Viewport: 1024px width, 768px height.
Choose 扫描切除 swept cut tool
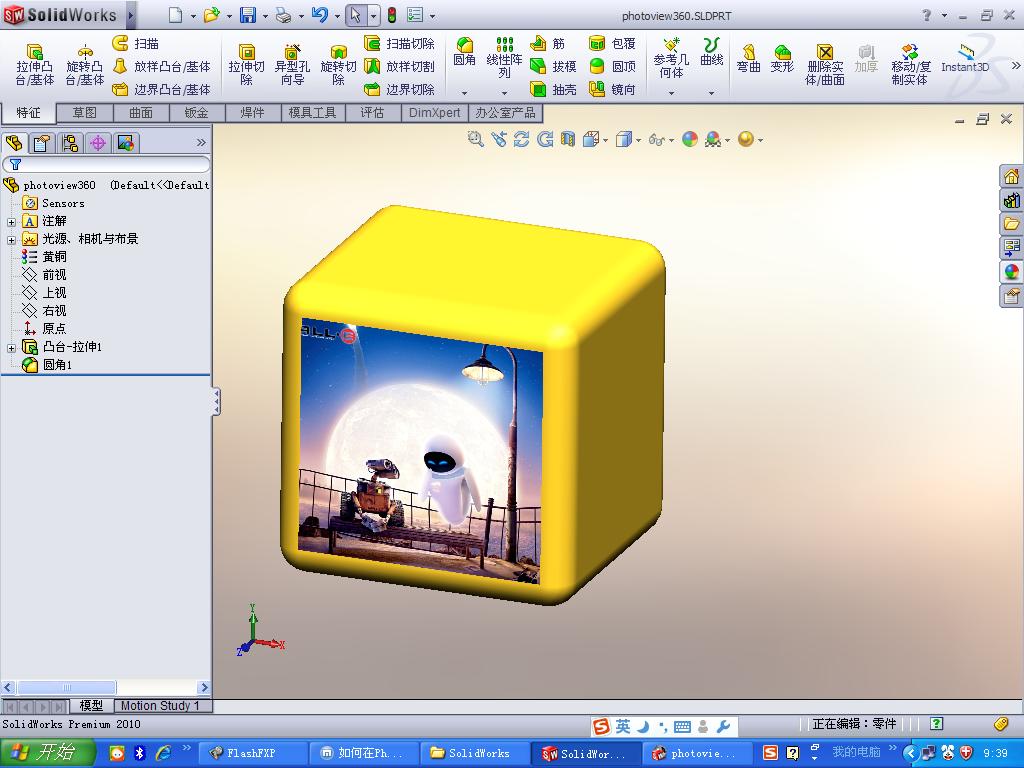coord(399,43)
